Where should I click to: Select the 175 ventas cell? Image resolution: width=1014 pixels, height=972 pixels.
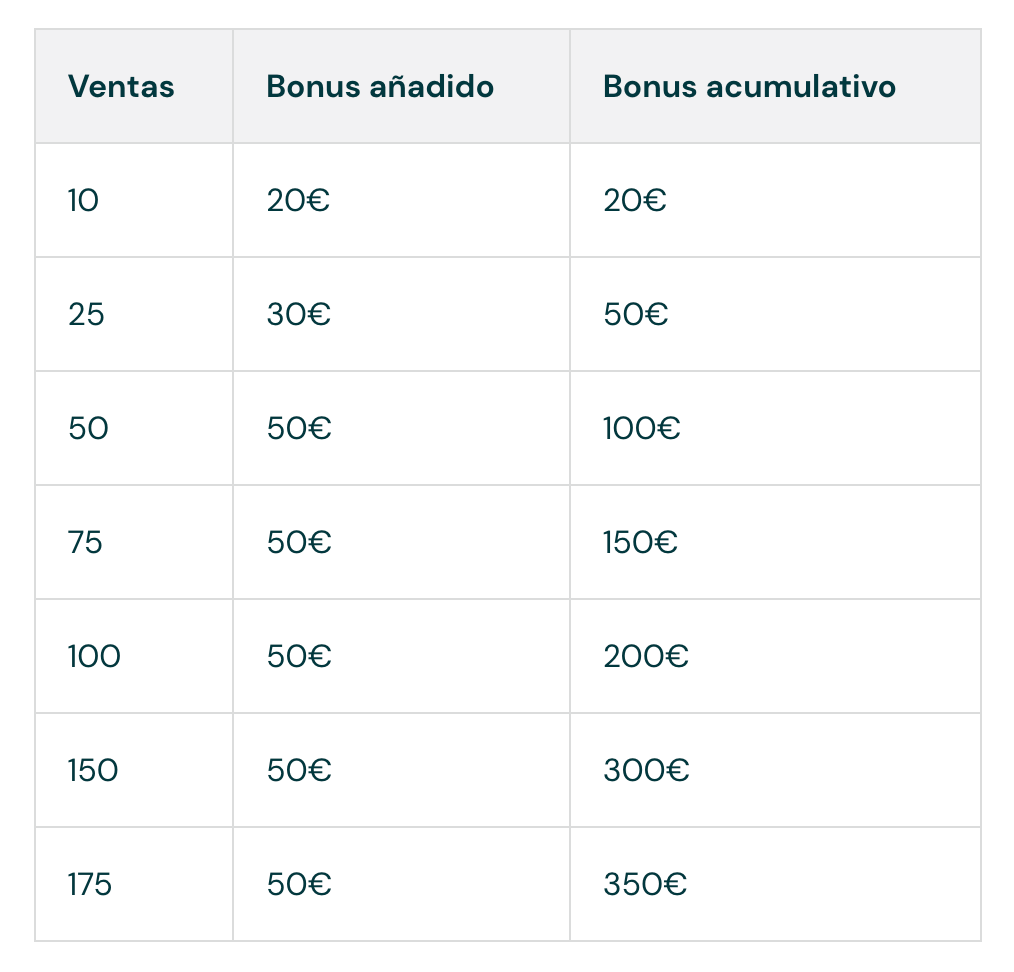tap(90, 885)
